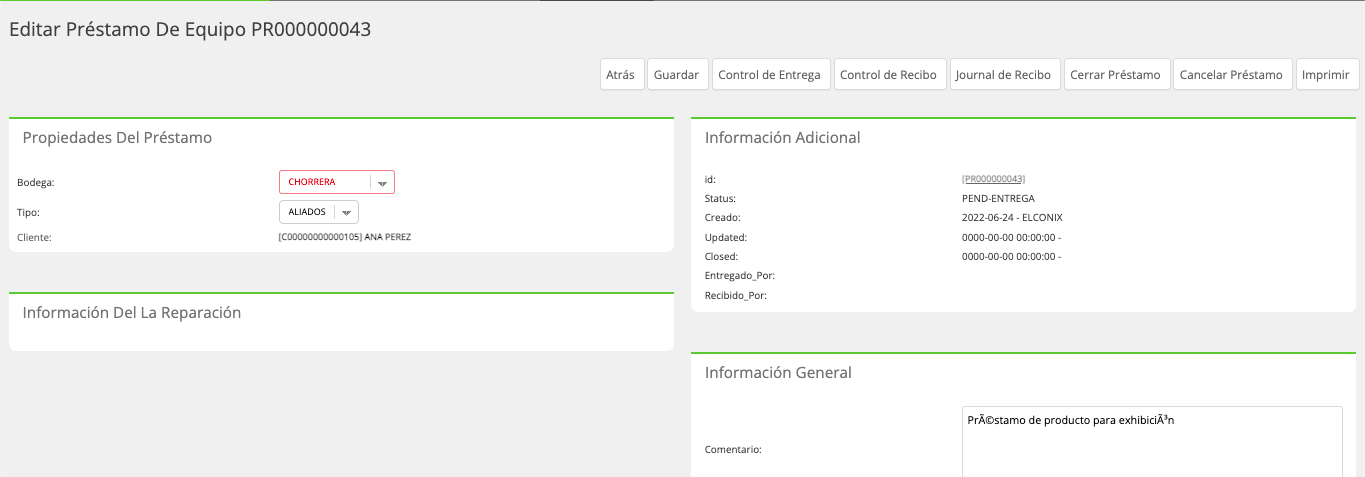Click the Información Adicional heading

pos(782,138)
